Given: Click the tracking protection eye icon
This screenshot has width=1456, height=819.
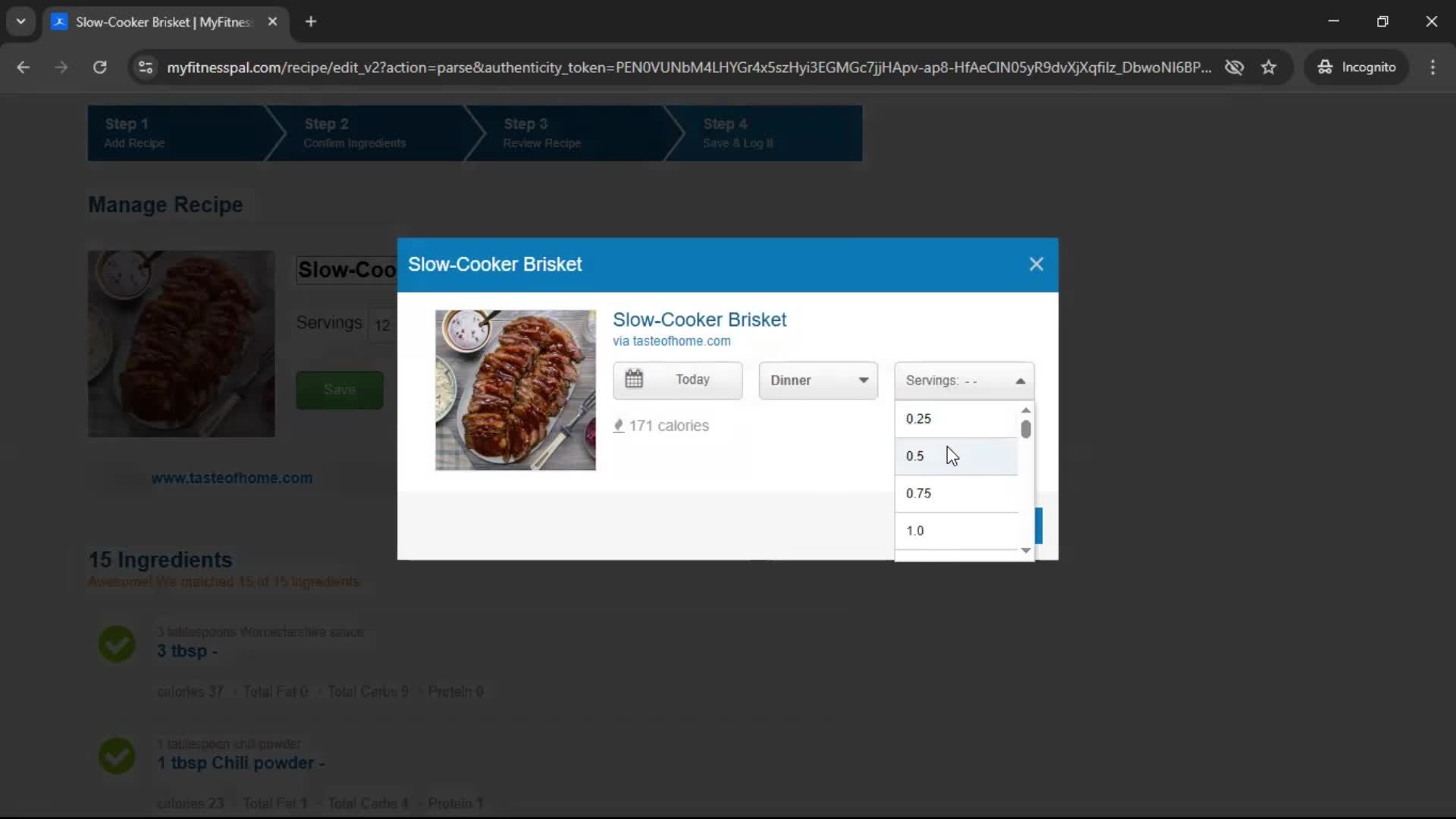Looking at the screenshot, I should [x=1234, y=67].
